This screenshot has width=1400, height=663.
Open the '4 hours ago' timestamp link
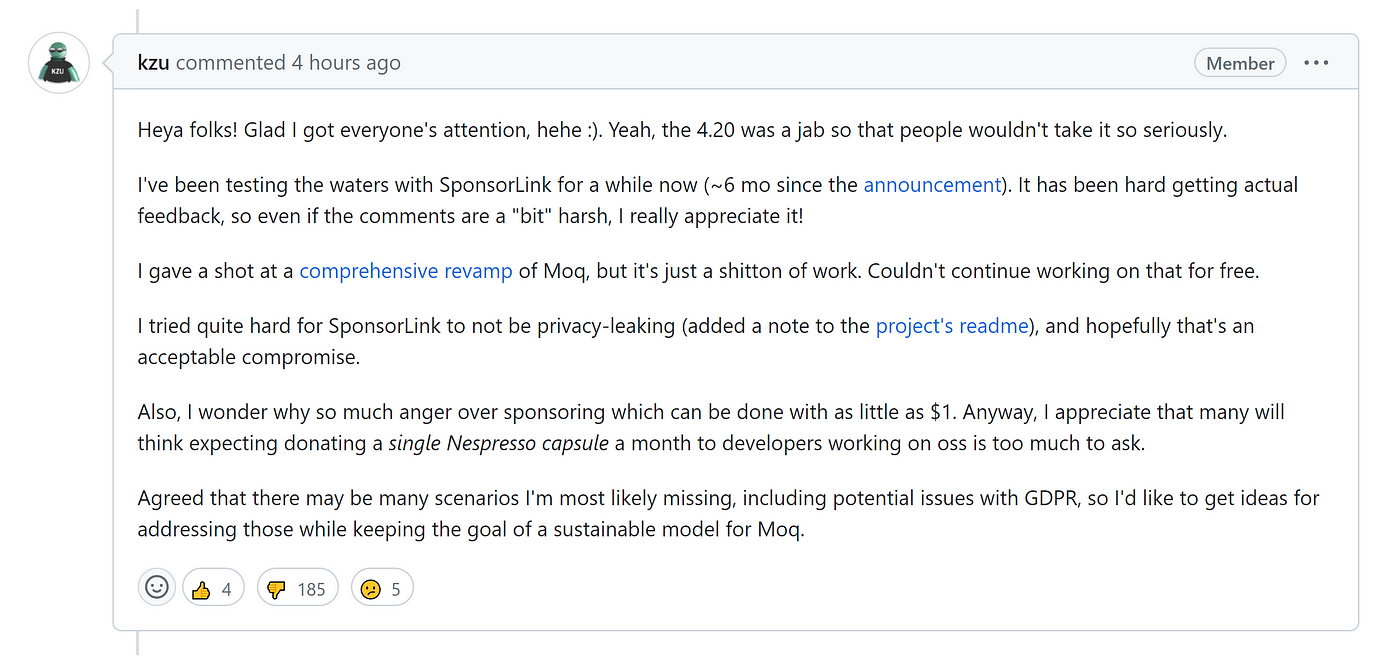pos(346,63)
